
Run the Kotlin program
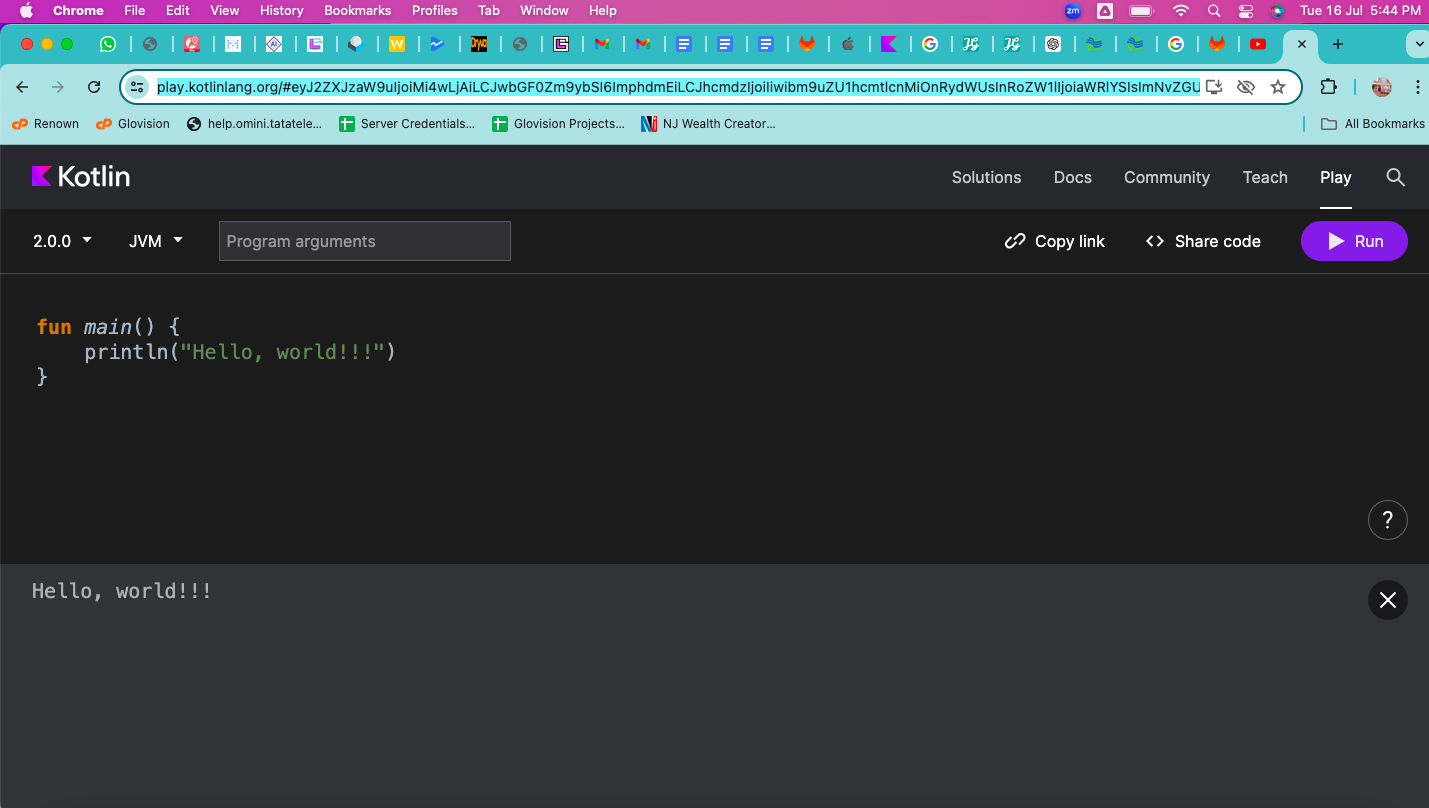pos(1354,241)
